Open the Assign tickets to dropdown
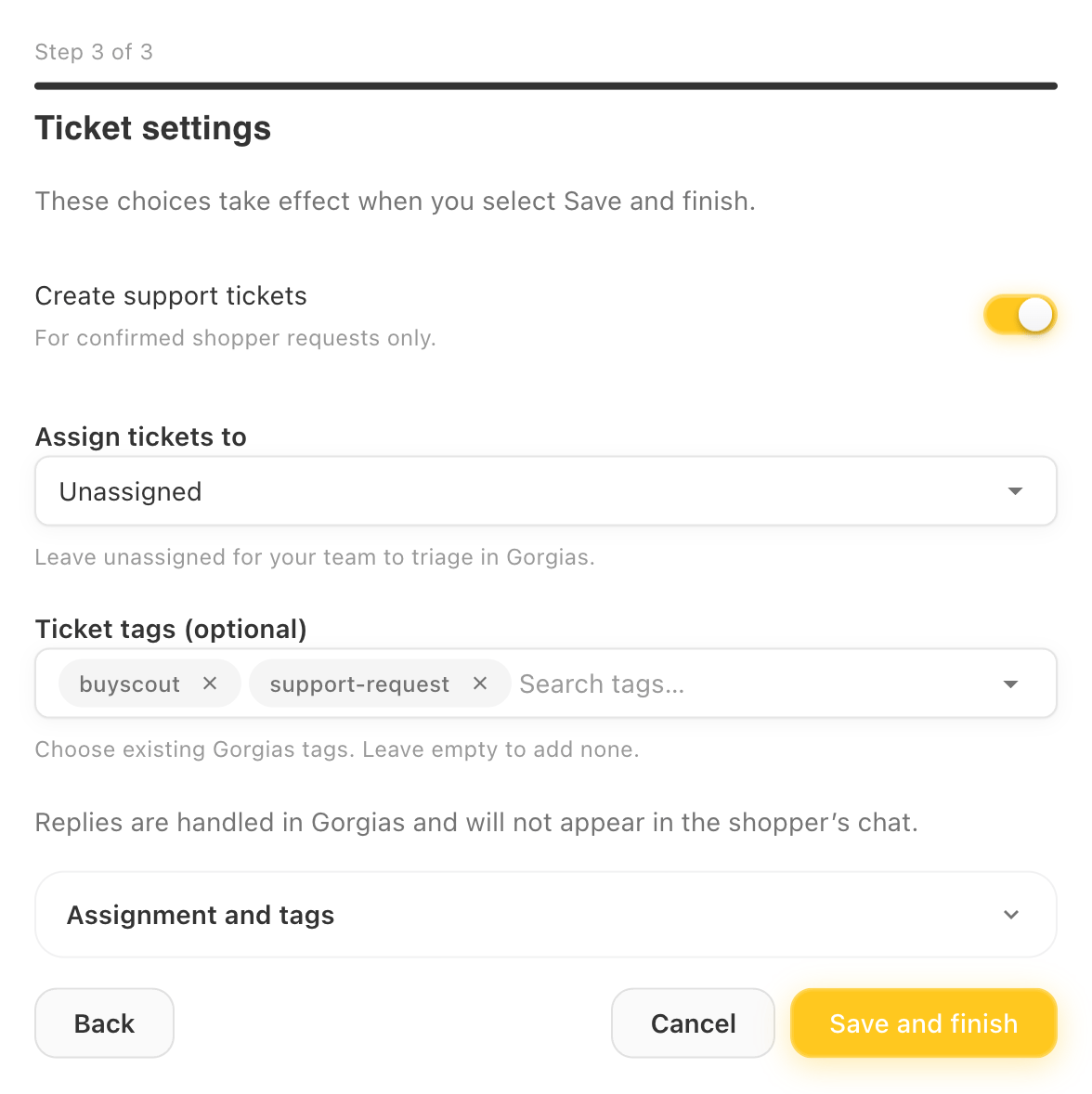 tap(546, 491)
